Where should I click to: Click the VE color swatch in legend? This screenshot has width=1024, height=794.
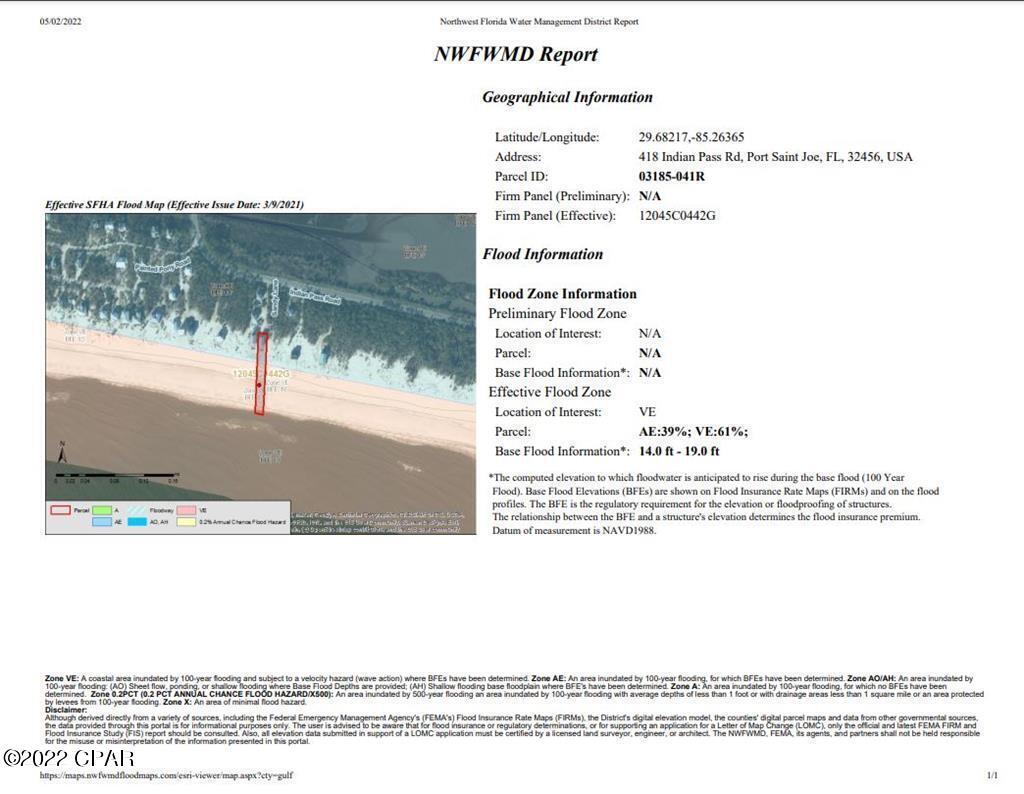coord(185,509)
